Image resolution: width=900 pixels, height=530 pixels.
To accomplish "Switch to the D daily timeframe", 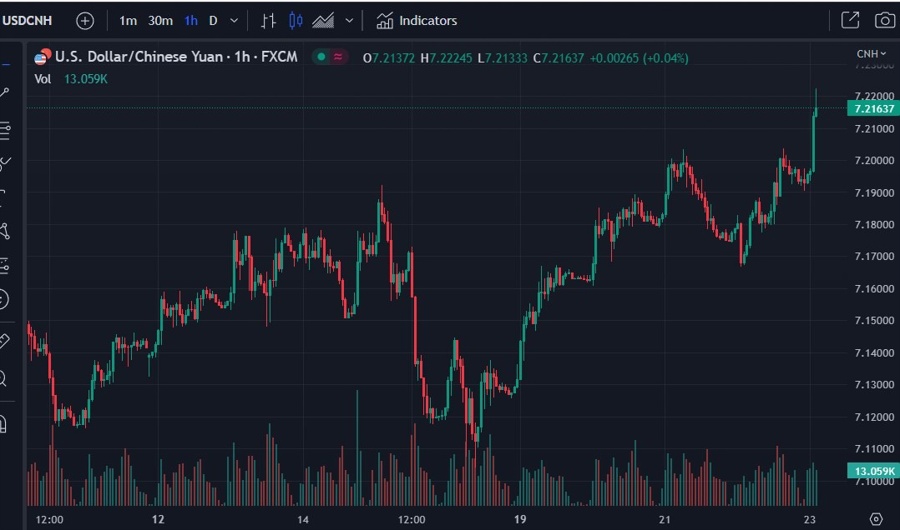I will [213, 21].
